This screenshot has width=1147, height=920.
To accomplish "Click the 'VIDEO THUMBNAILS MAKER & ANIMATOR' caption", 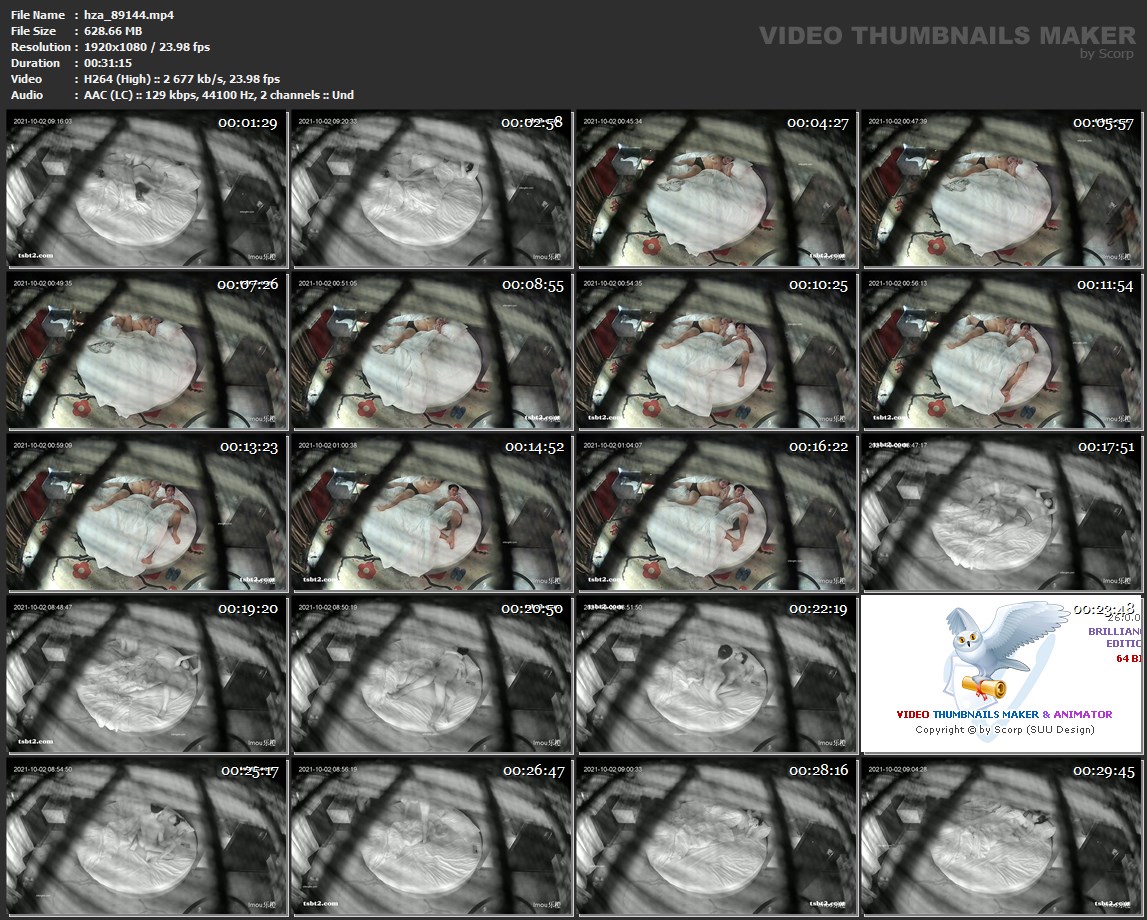I will 1004,714.
